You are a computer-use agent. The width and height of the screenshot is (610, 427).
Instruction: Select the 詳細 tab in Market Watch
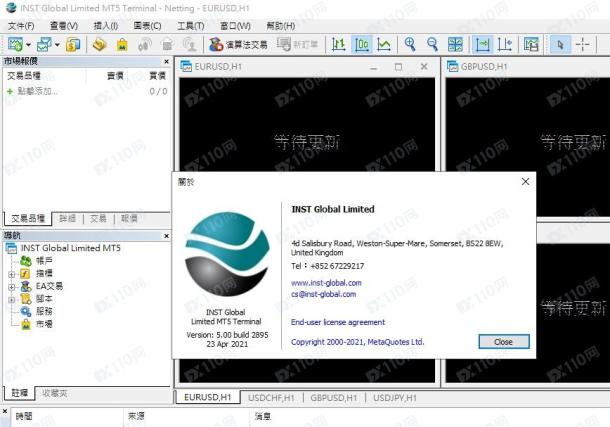point(67,219)
